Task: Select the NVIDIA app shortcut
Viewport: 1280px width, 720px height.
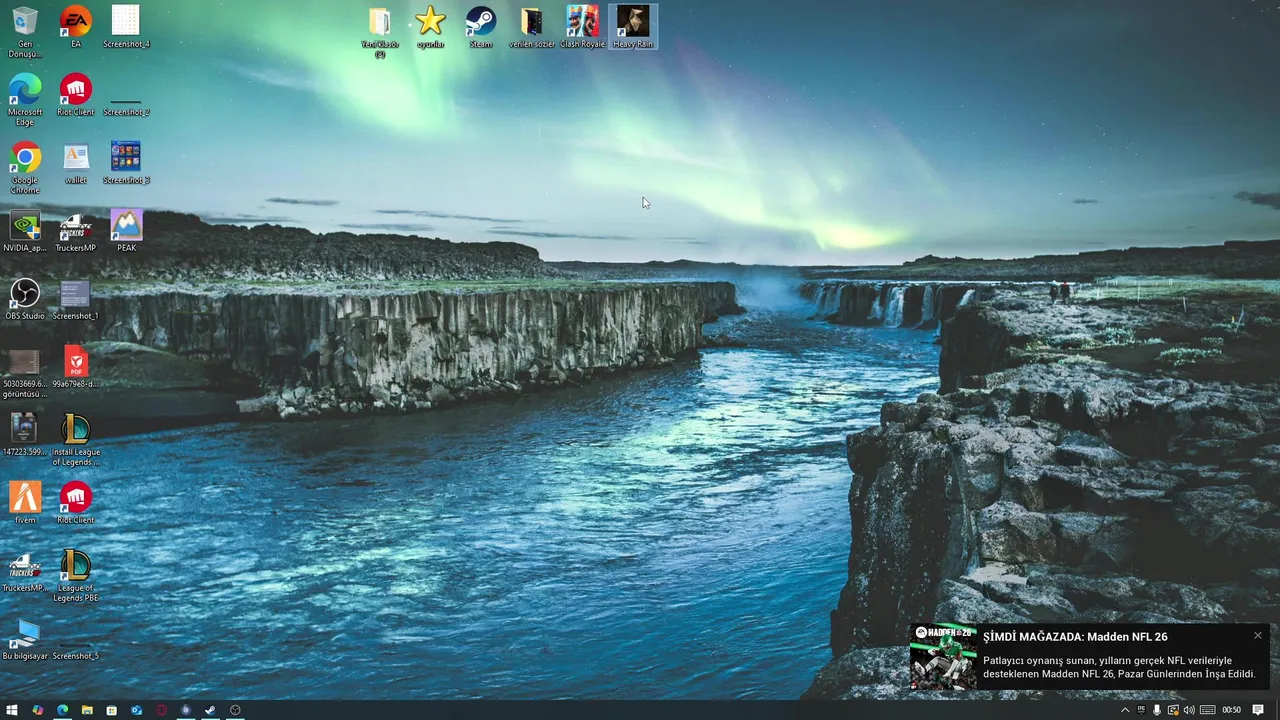Action: click(25, 231)
